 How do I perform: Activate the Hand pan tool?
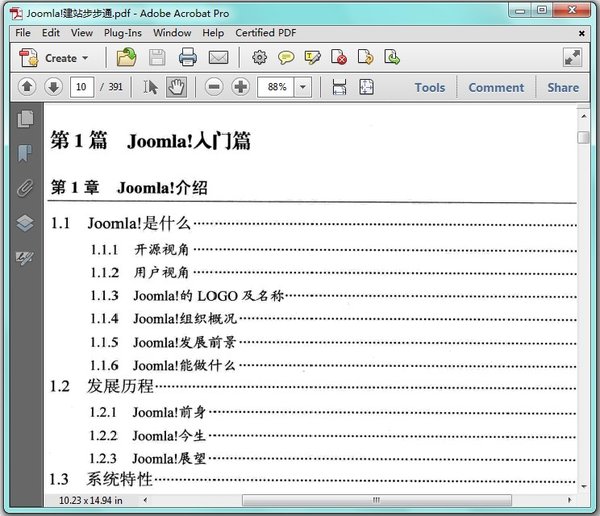coord(176,87)
